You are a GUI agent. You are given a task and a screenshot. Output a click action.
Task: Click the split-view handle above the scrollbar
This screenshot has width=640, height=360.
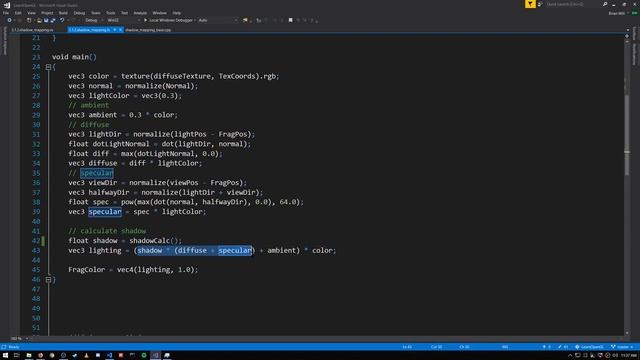[x=627, y=36]
